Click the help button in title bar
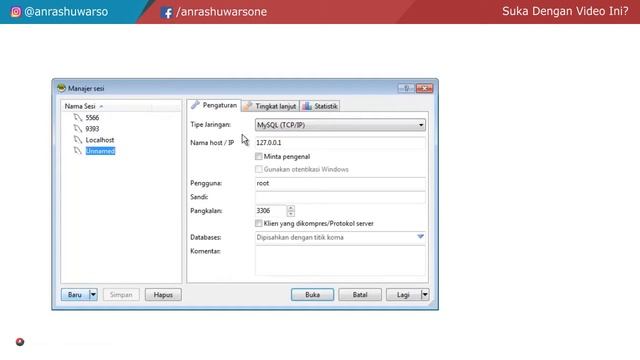 pyautogui.click(x=406, y=88)
